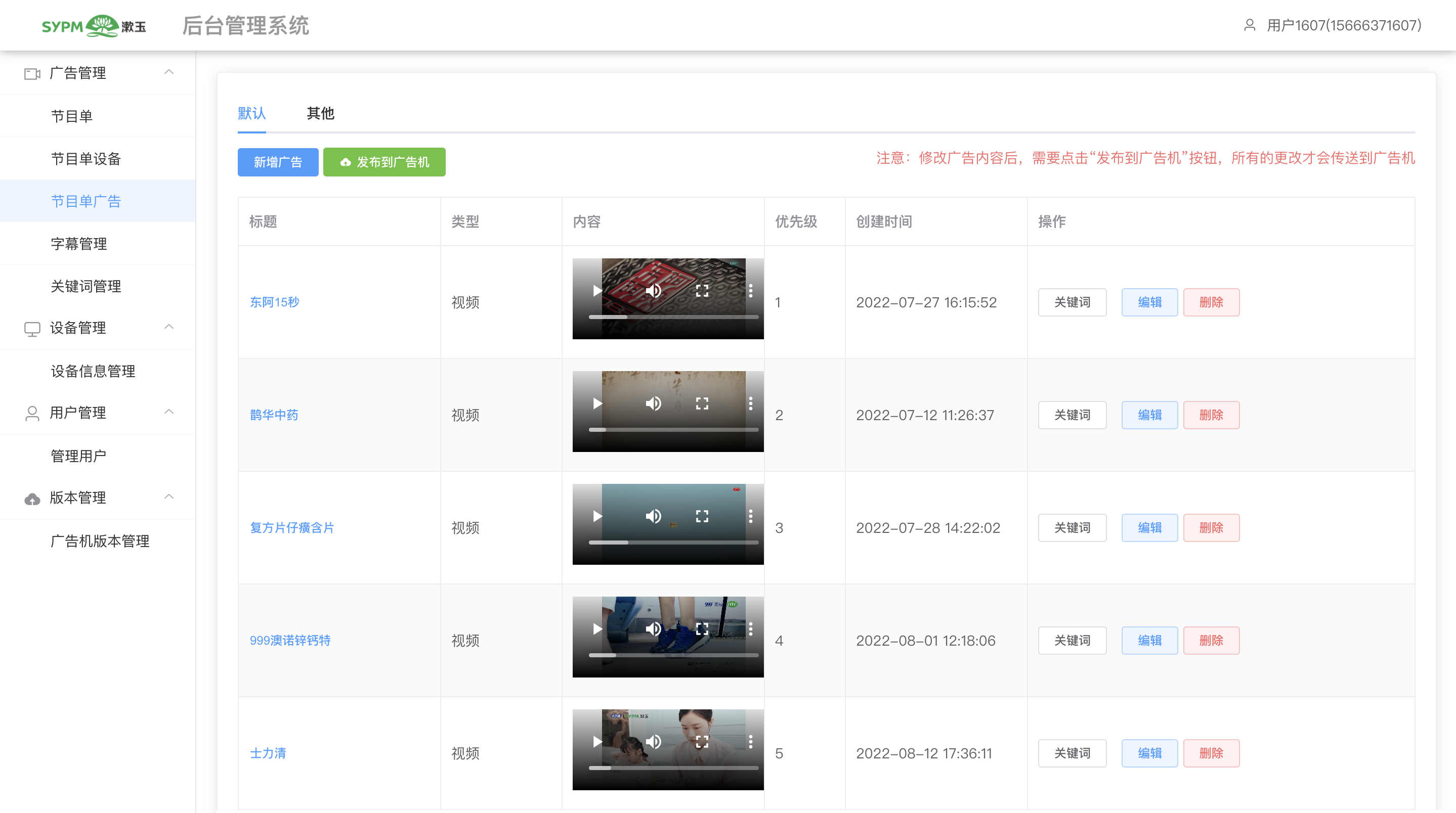Open more options for 士力清 video
Image resolution: width=1456 pixels, height=813 pixels.
pos(751,742)
